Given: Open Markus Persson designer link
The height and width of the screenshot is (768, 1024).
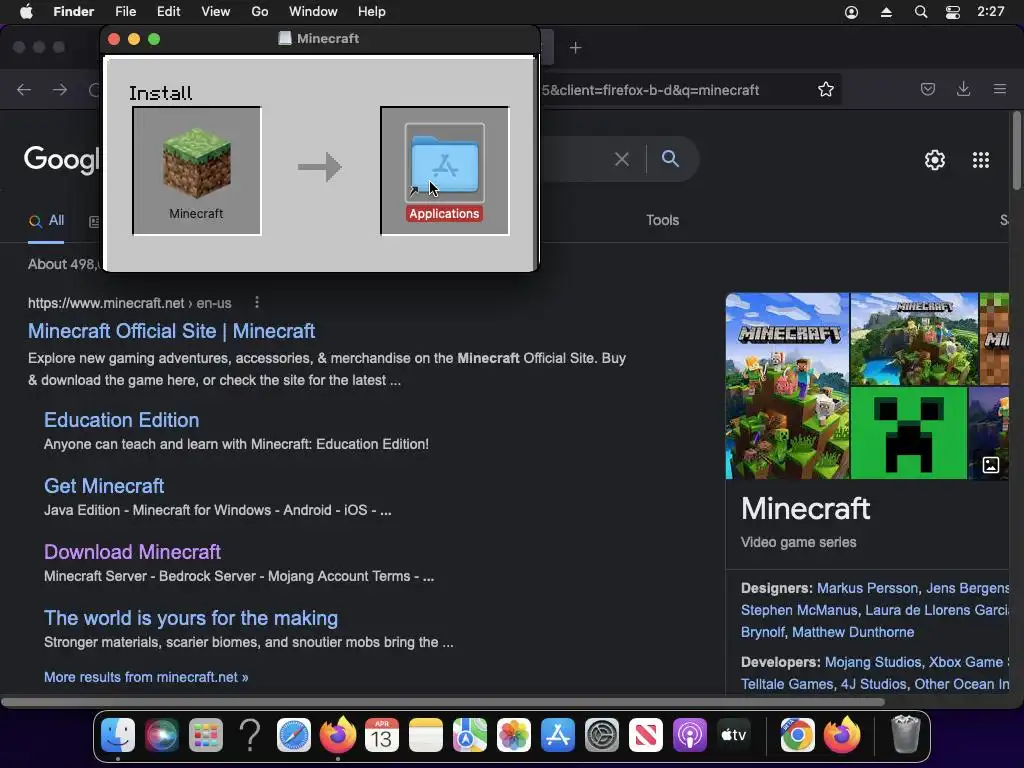Looking at the screenshot, I should point(867,588).
